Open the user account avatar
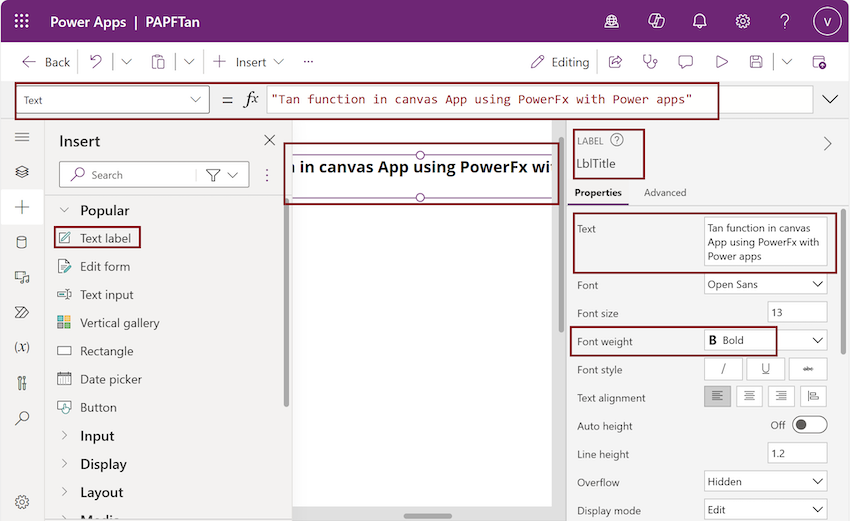 (827, 21)
